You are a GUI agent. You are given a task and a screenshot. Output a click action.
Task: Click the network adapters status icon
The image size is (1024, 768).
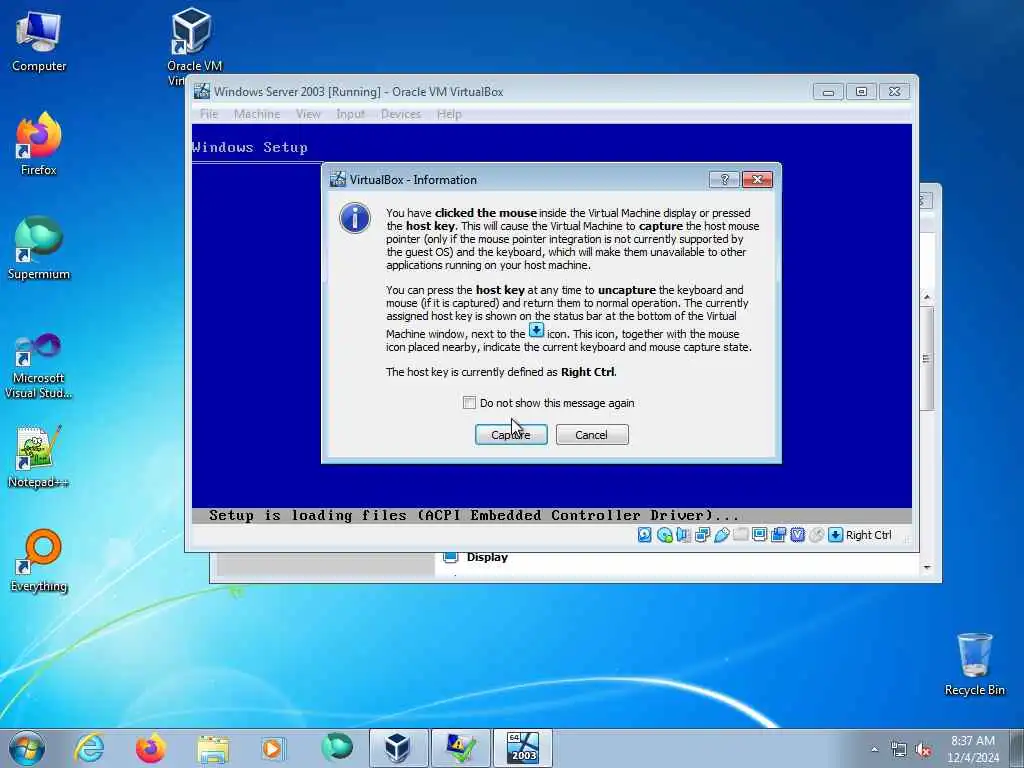click(703, 535)
